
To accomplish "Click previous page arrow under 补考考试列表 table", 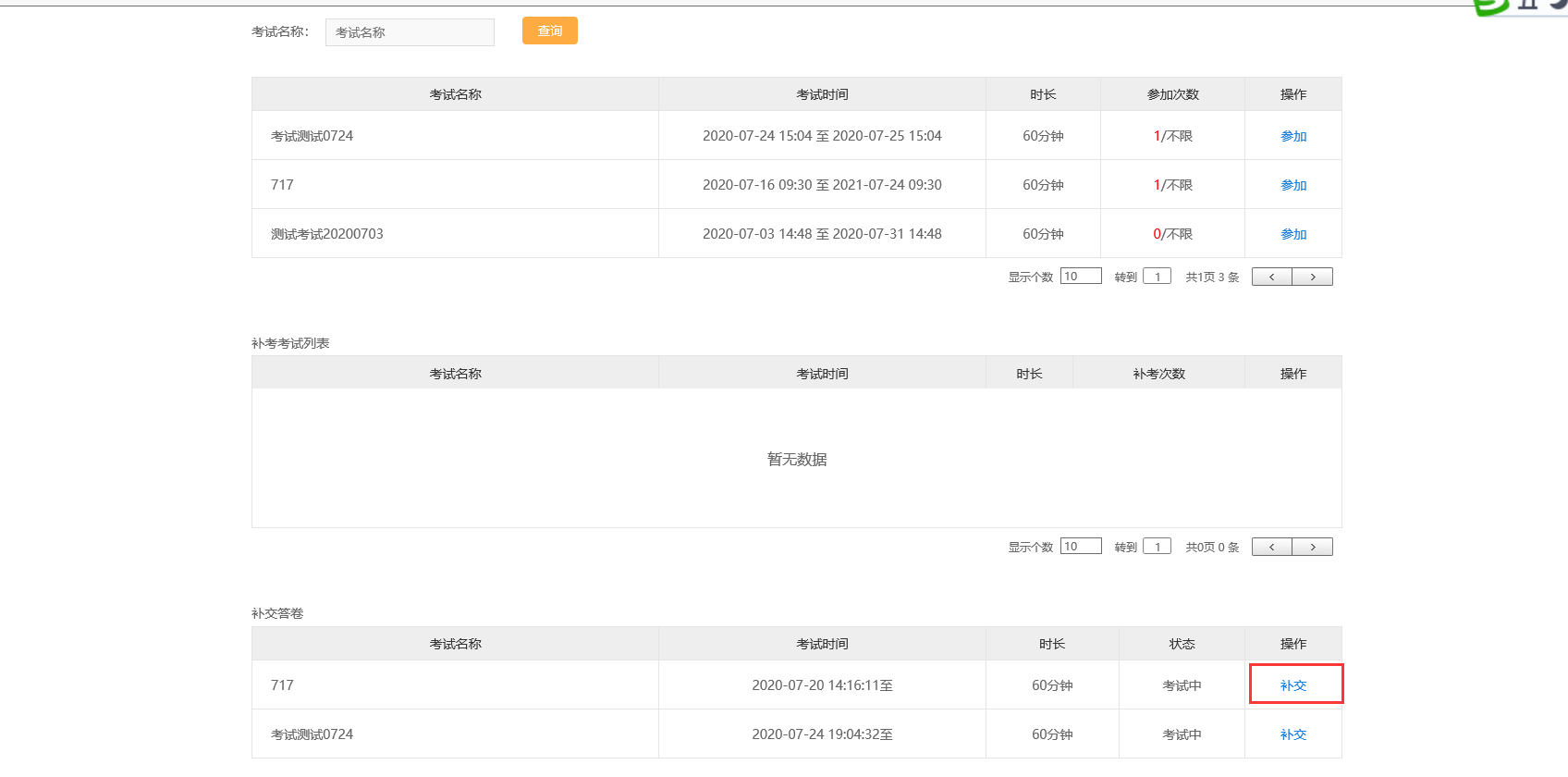I will pyautogui.click(x=1272, y=547).
